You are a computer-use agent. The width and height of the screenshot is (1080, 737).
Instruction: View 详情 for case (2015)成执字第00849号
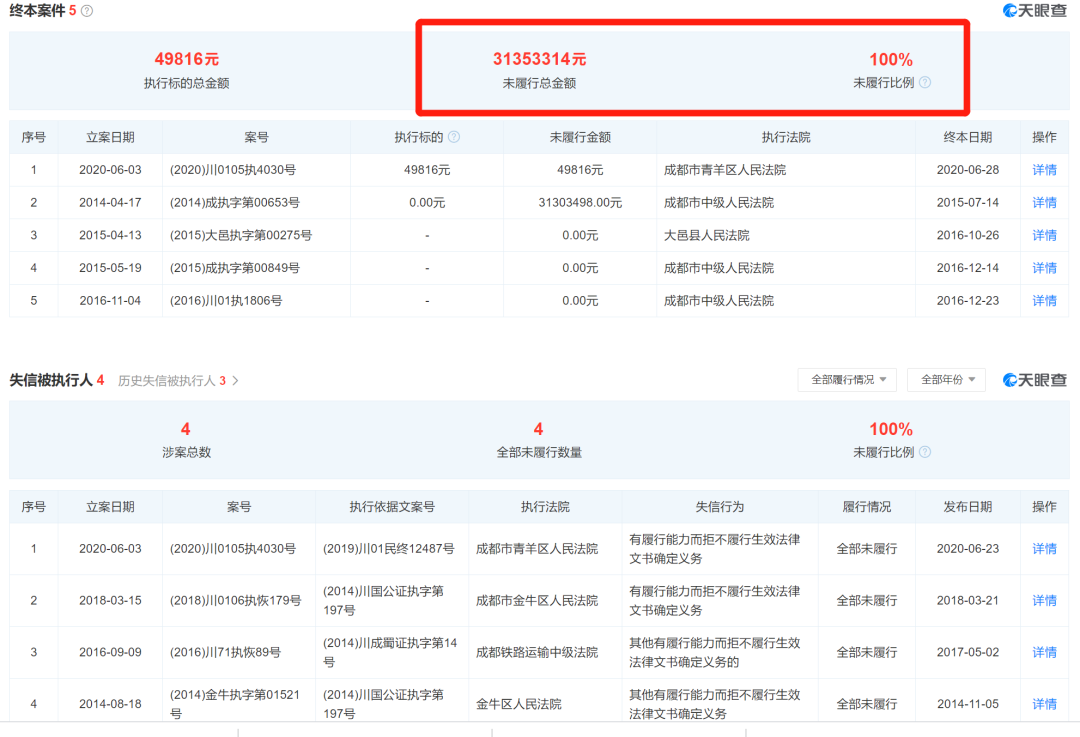point(1044,268)
